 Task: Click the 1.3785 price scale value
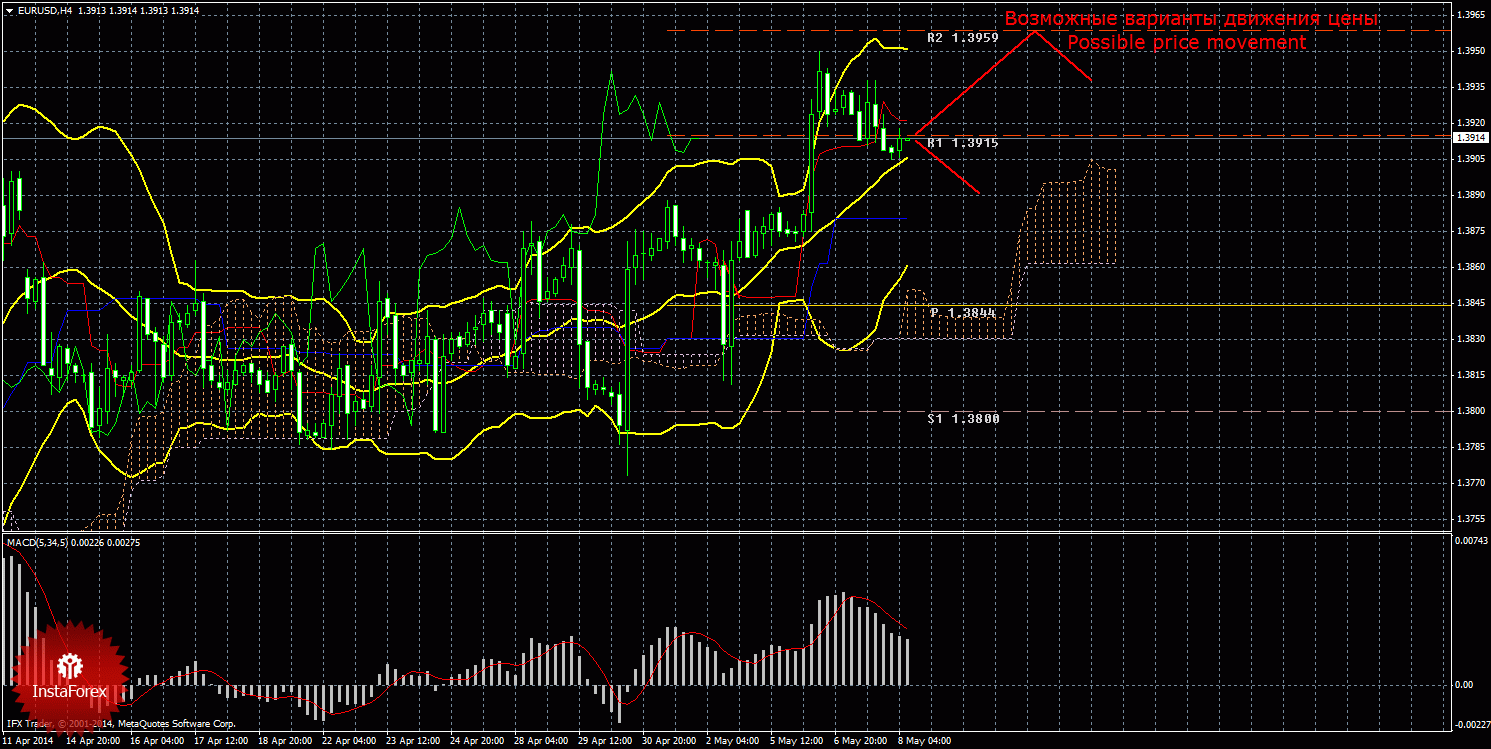click(1470, 447)
